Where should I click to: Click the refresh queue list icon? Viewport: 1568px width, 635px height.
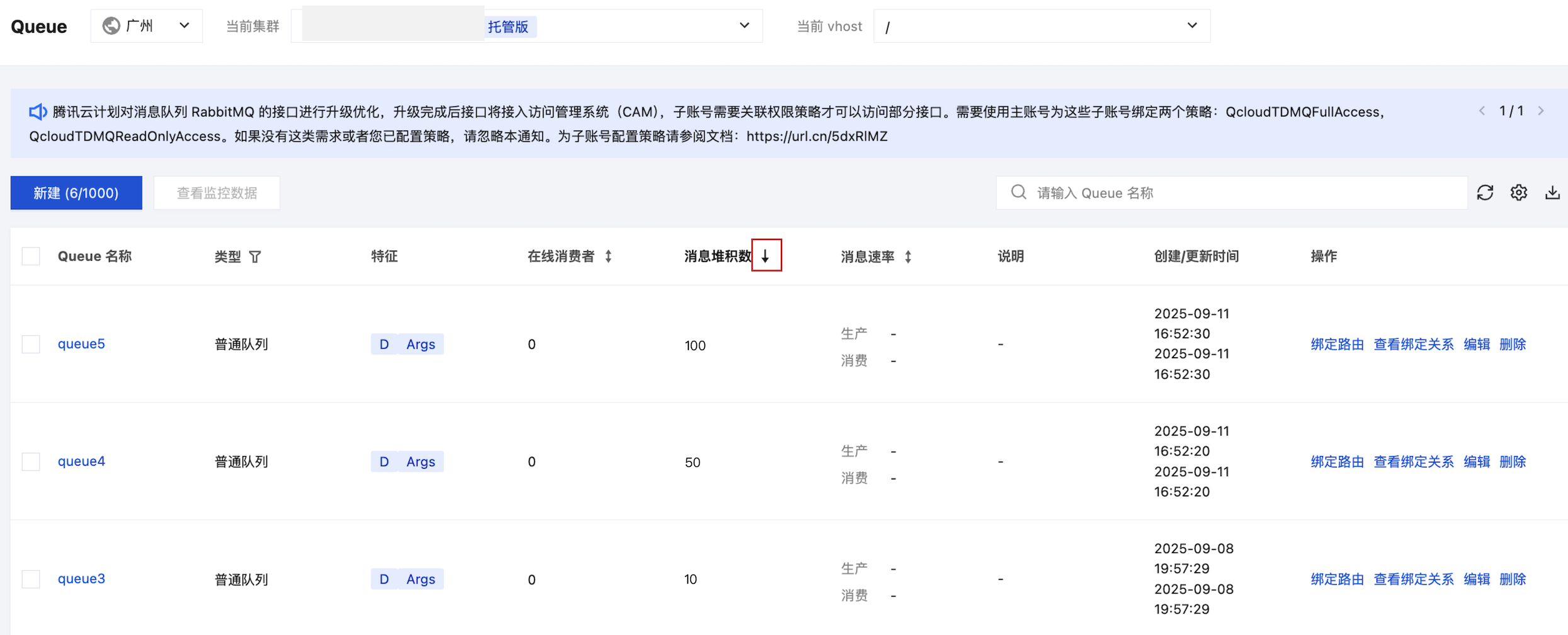click(1485, 193)
